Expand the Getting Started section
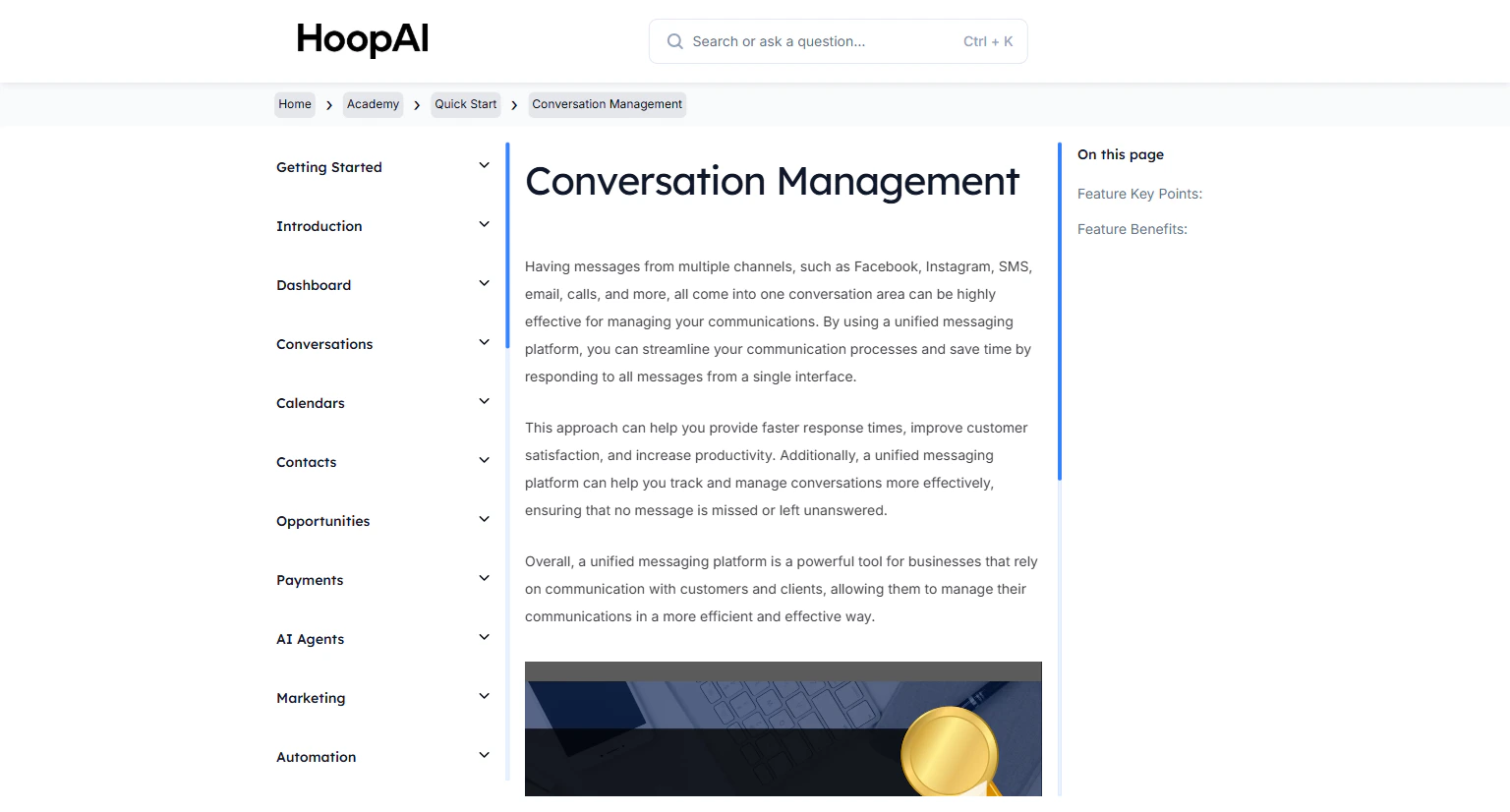Screen dimensions: 1510x812 coord(483,165)
